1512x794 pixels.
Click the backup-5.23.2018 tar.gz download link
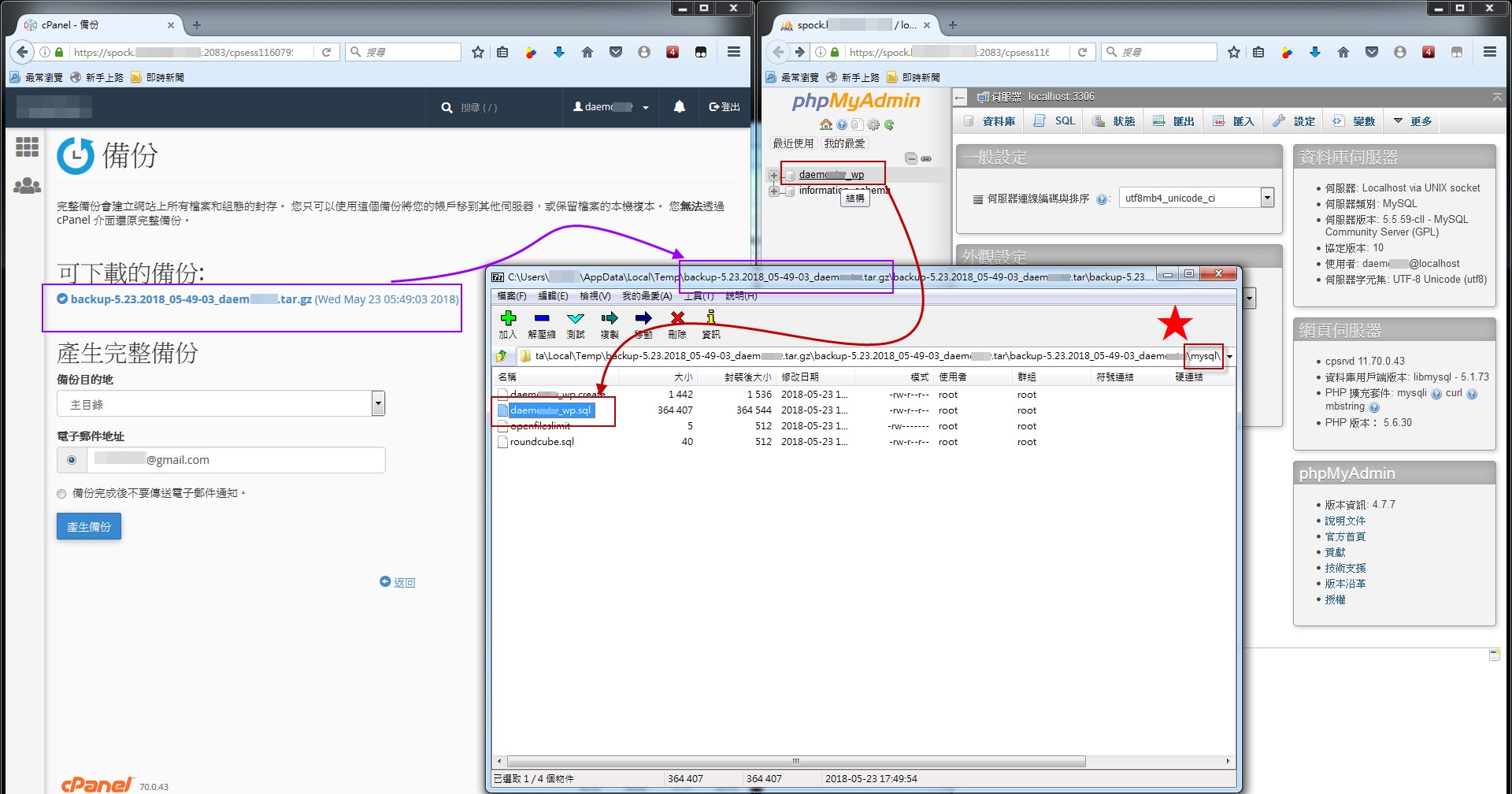point(191,299)
